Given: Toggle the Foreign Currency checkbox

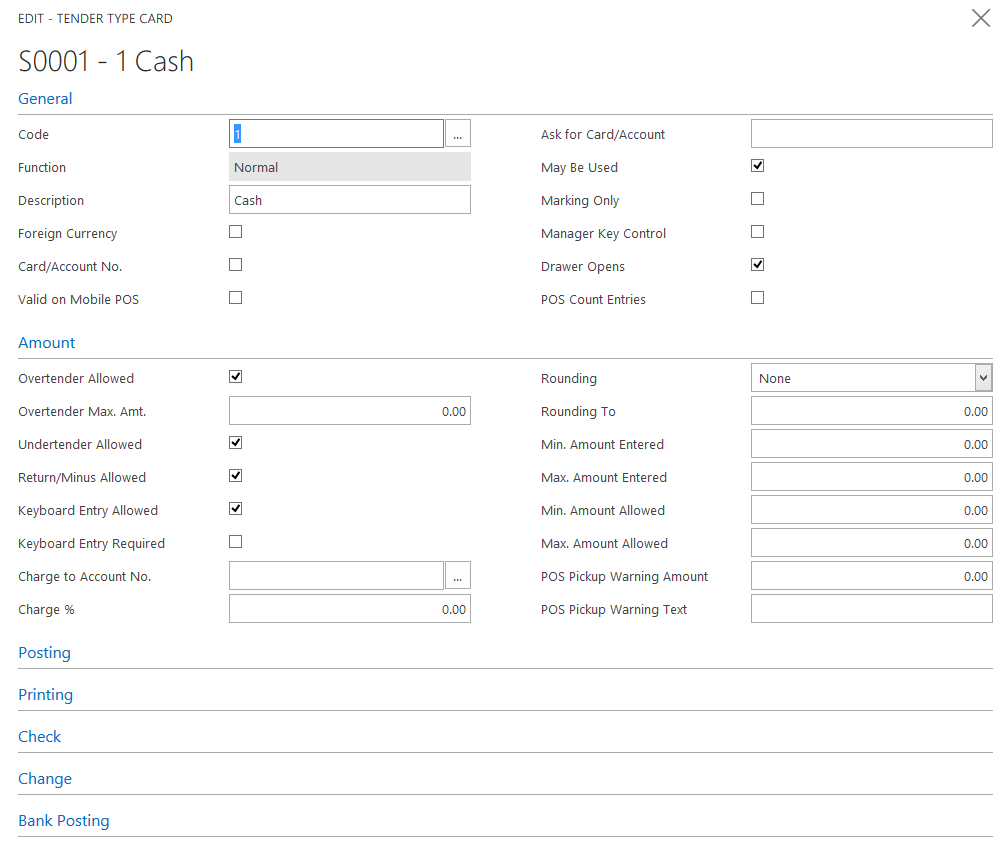Looking at the screenshot, I should coord(236,232).
